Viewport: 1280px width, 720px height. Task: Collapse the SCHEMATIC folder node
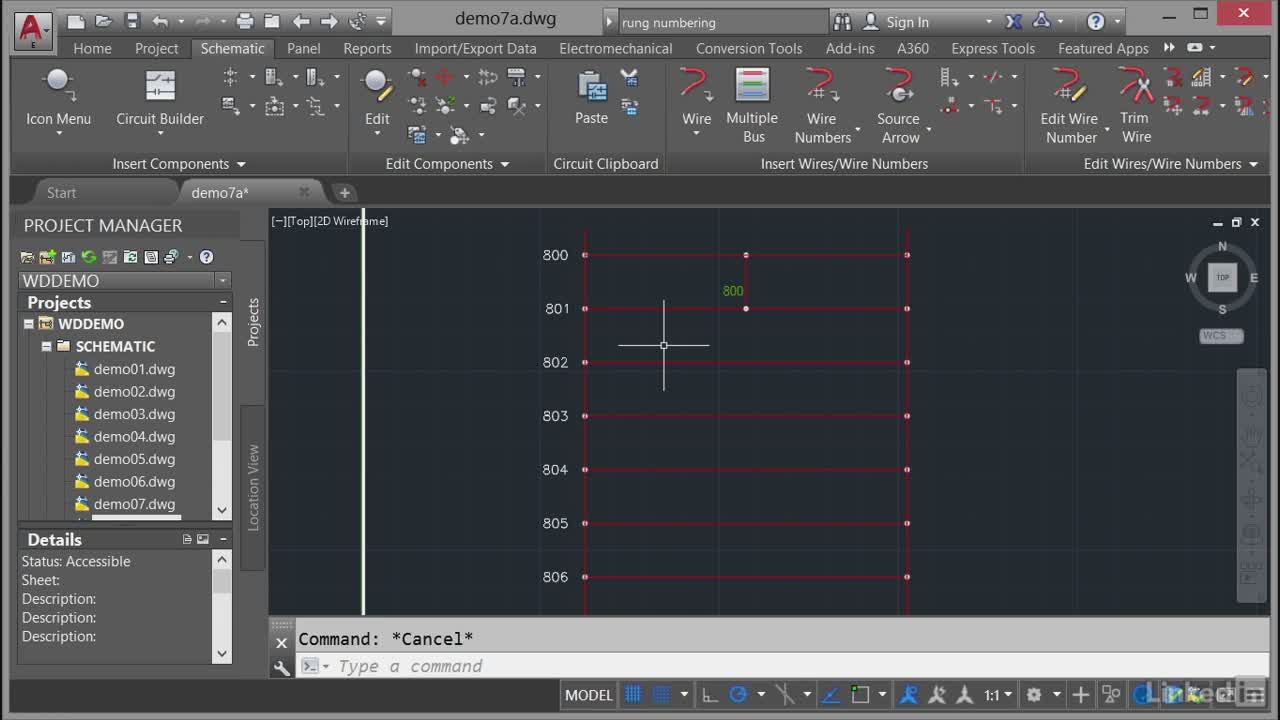pos(46,346)
